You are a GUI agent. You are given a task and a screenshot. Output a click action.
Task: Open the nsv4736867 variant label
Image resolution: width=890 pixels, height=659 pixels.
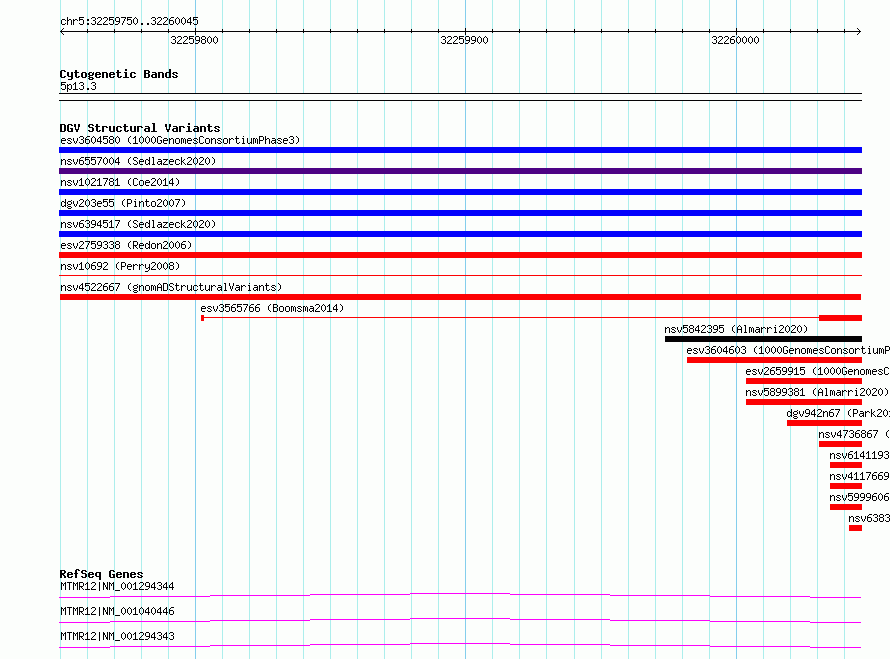[854, 434]
